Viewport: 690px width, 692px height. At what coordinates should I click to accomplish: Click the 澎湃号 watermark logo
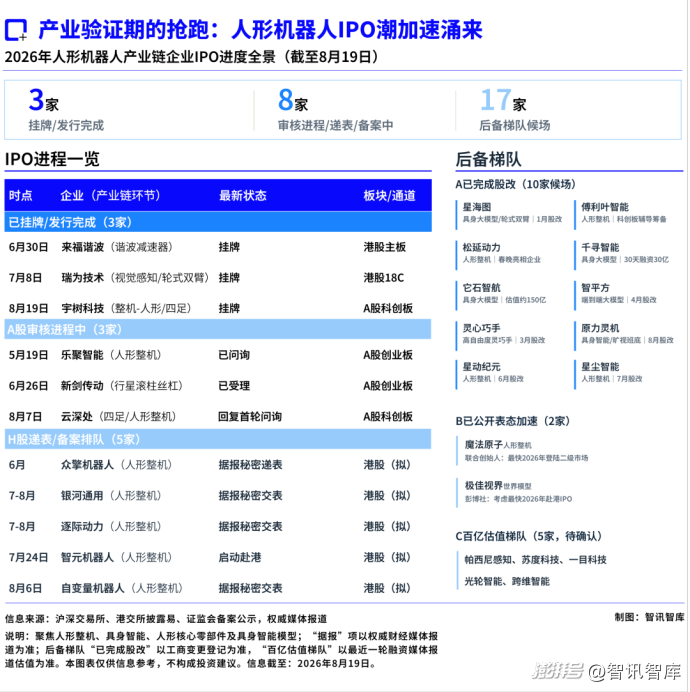click(557, 671)
